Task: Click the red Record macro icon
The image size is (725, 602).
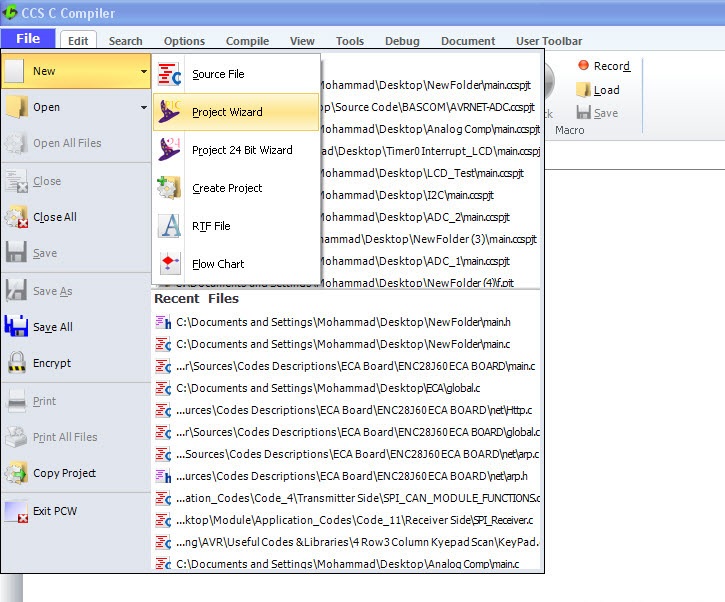Action: click(x=584, y=65)
